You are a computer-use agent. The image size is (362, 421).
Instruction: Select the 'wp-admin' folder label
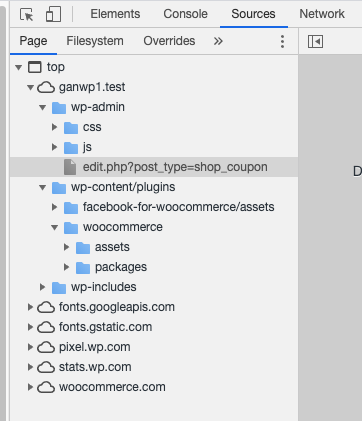[x=98, y=107]
